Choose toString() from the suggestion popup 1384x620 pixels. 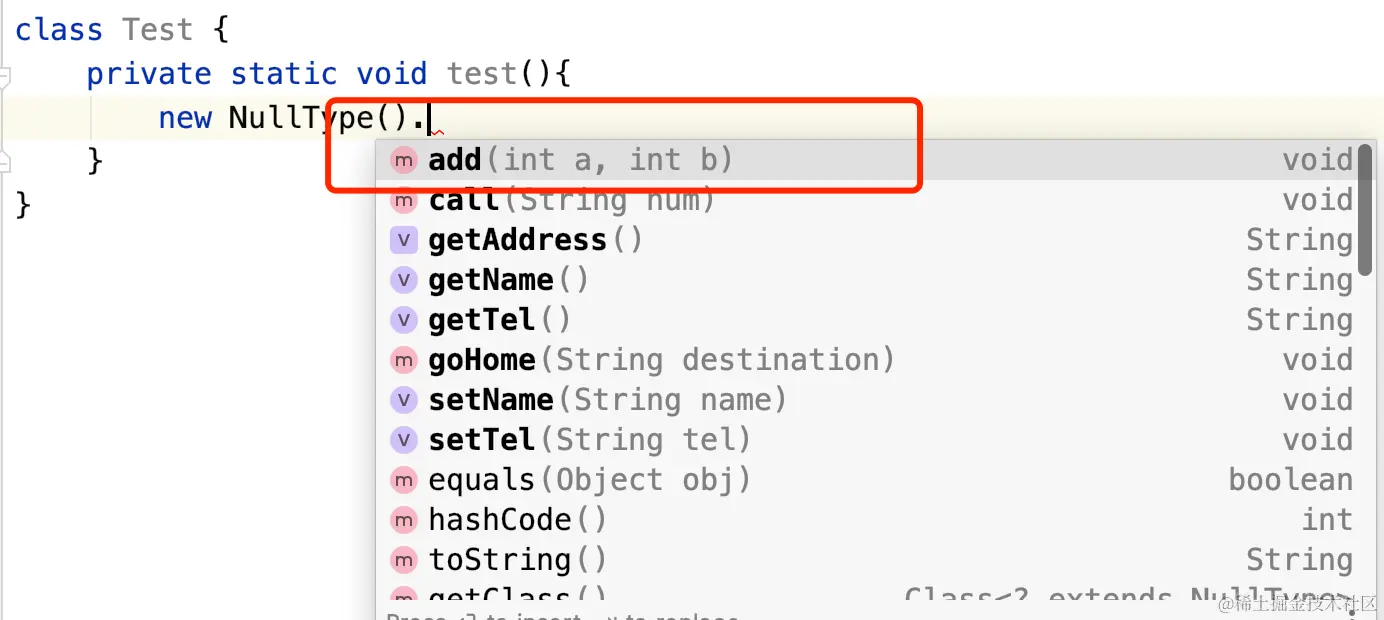[867, 560]
